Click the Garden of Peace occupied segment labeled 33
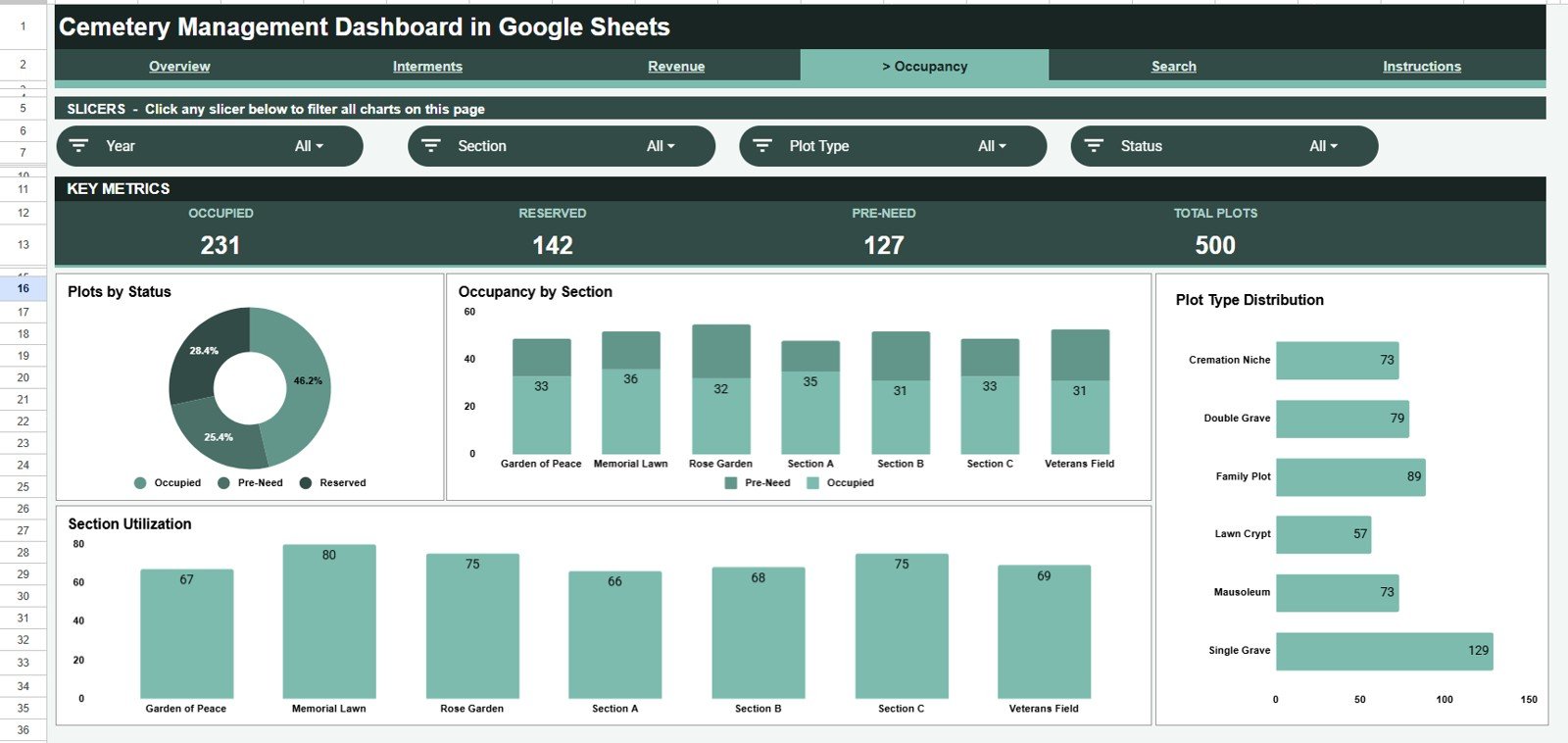This screenshot has width=1568, height=743. 541,416
